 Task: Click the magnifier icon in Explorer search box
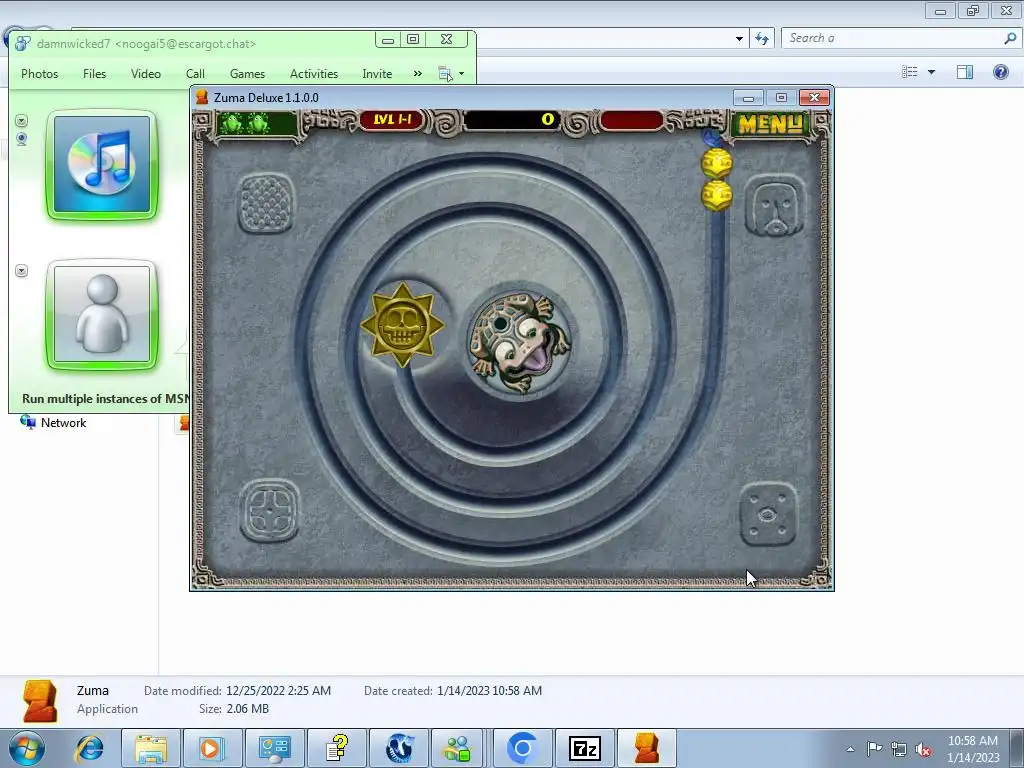click(1010, 38)
